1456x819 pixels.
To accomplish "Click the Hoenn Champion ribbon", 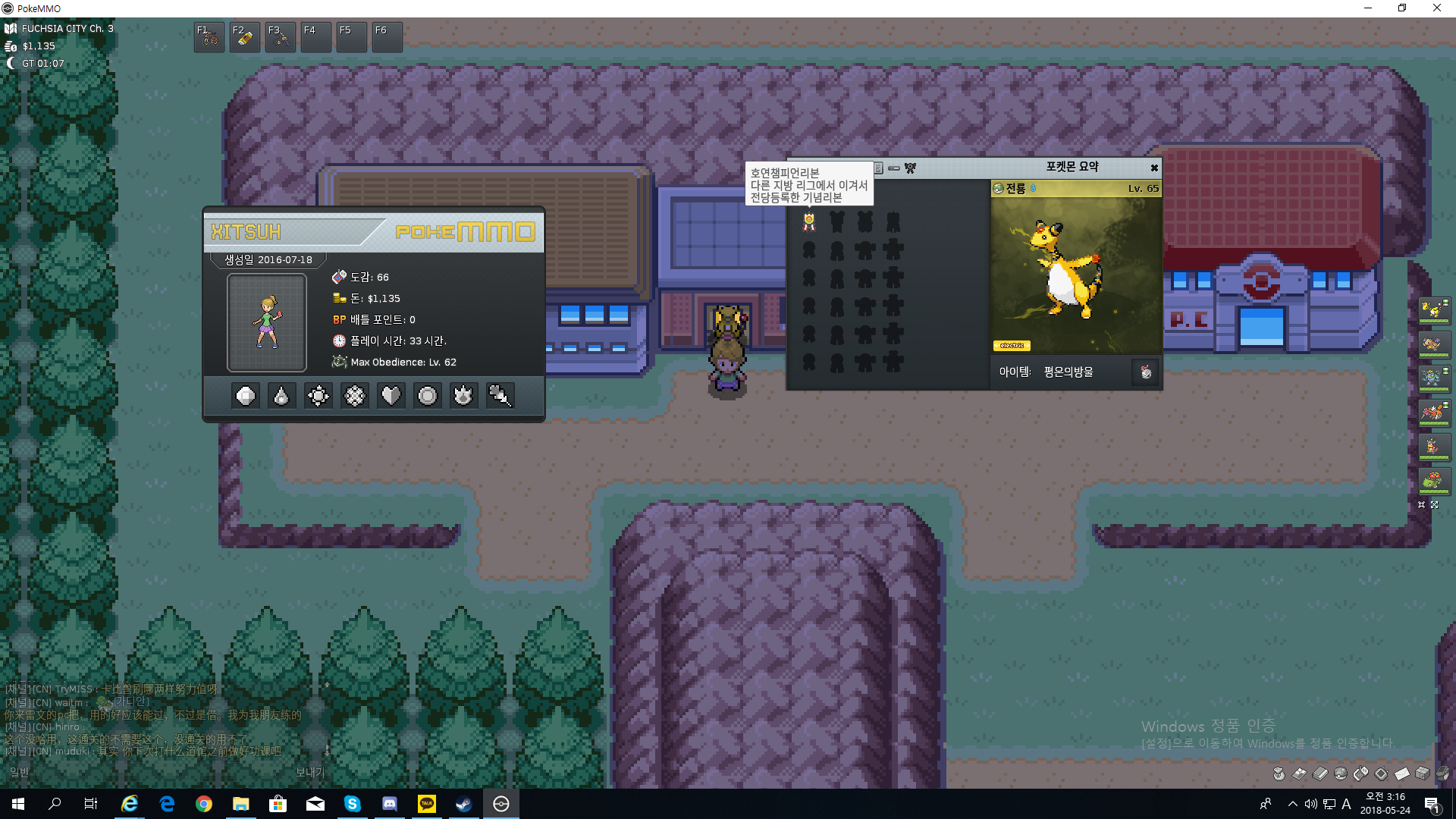I will [x=809, y=221].
